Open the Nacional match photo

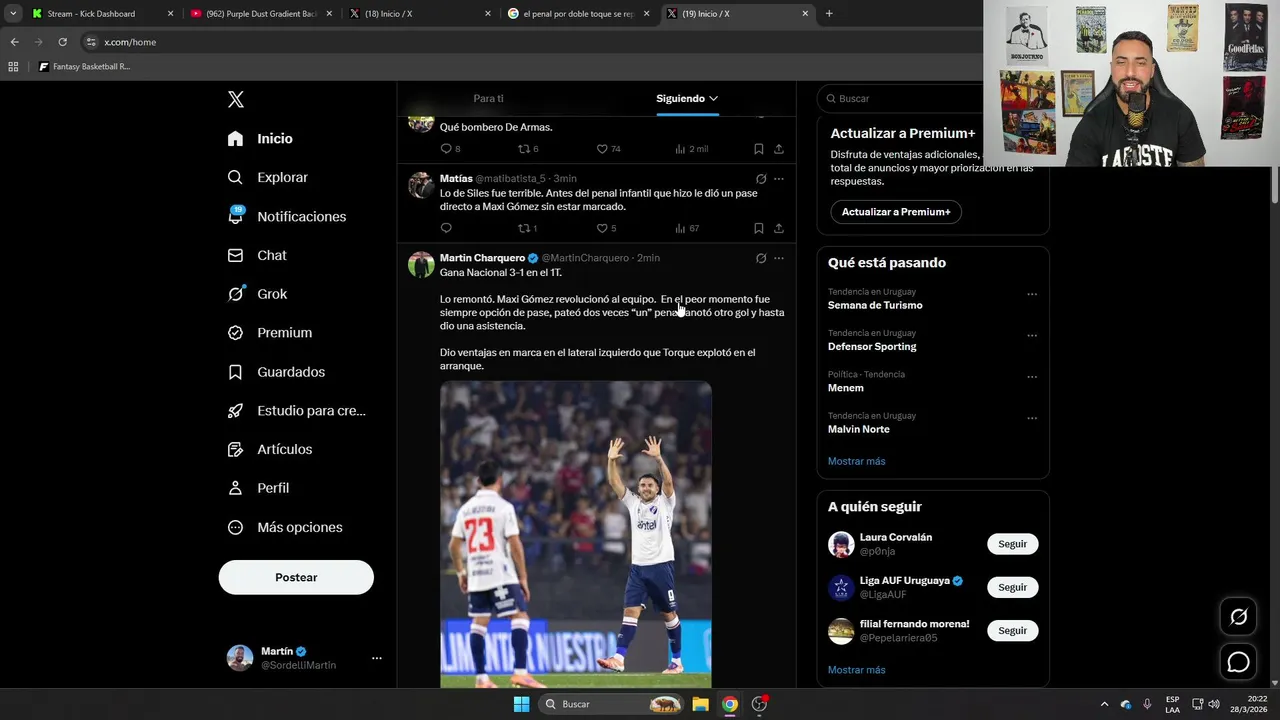576,534
